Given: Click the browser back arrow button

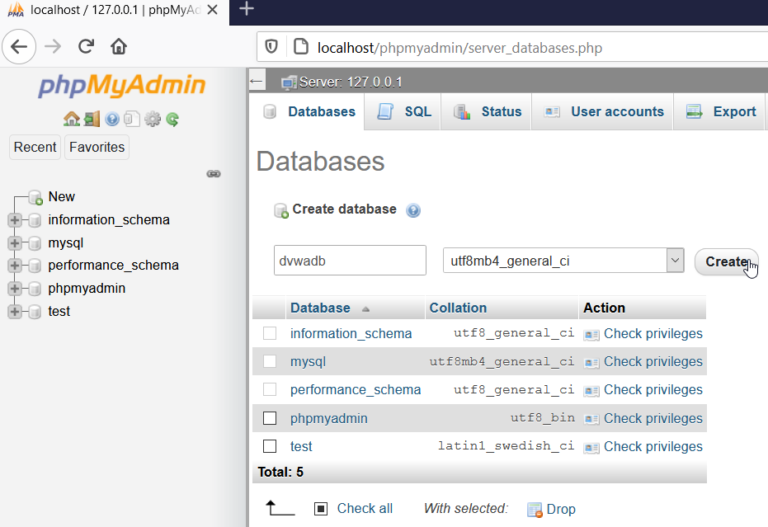Looking at the screenshot, I should coord(19,47).
